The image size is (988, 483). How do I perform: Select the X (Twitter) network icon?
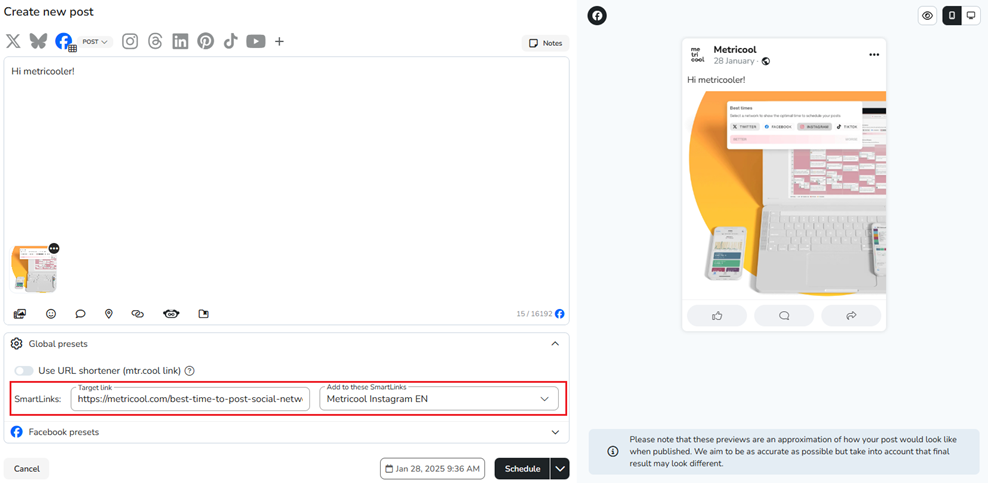click(13, 41)
